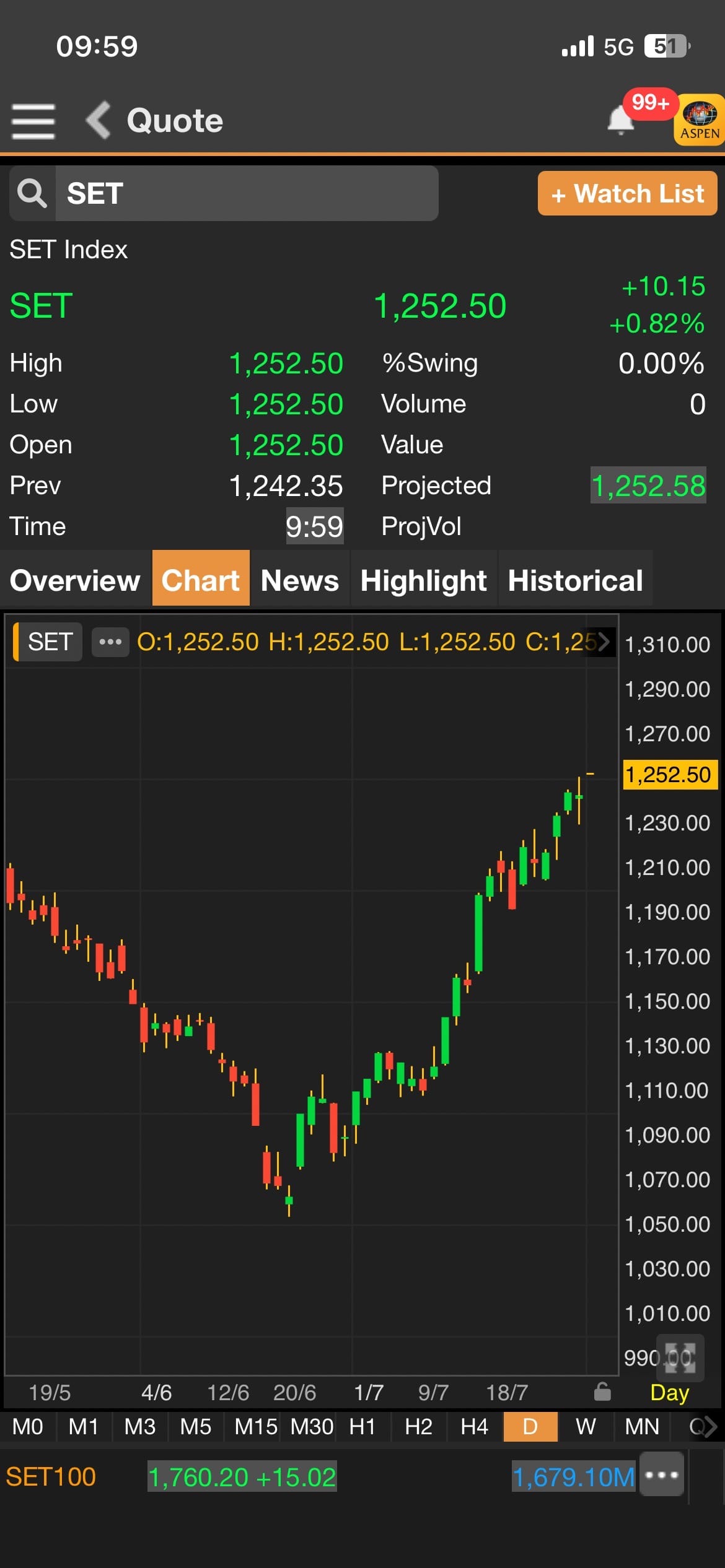Tap the back arrow next to Quote
Screen dimensions: 725x1568
[99, 120]
